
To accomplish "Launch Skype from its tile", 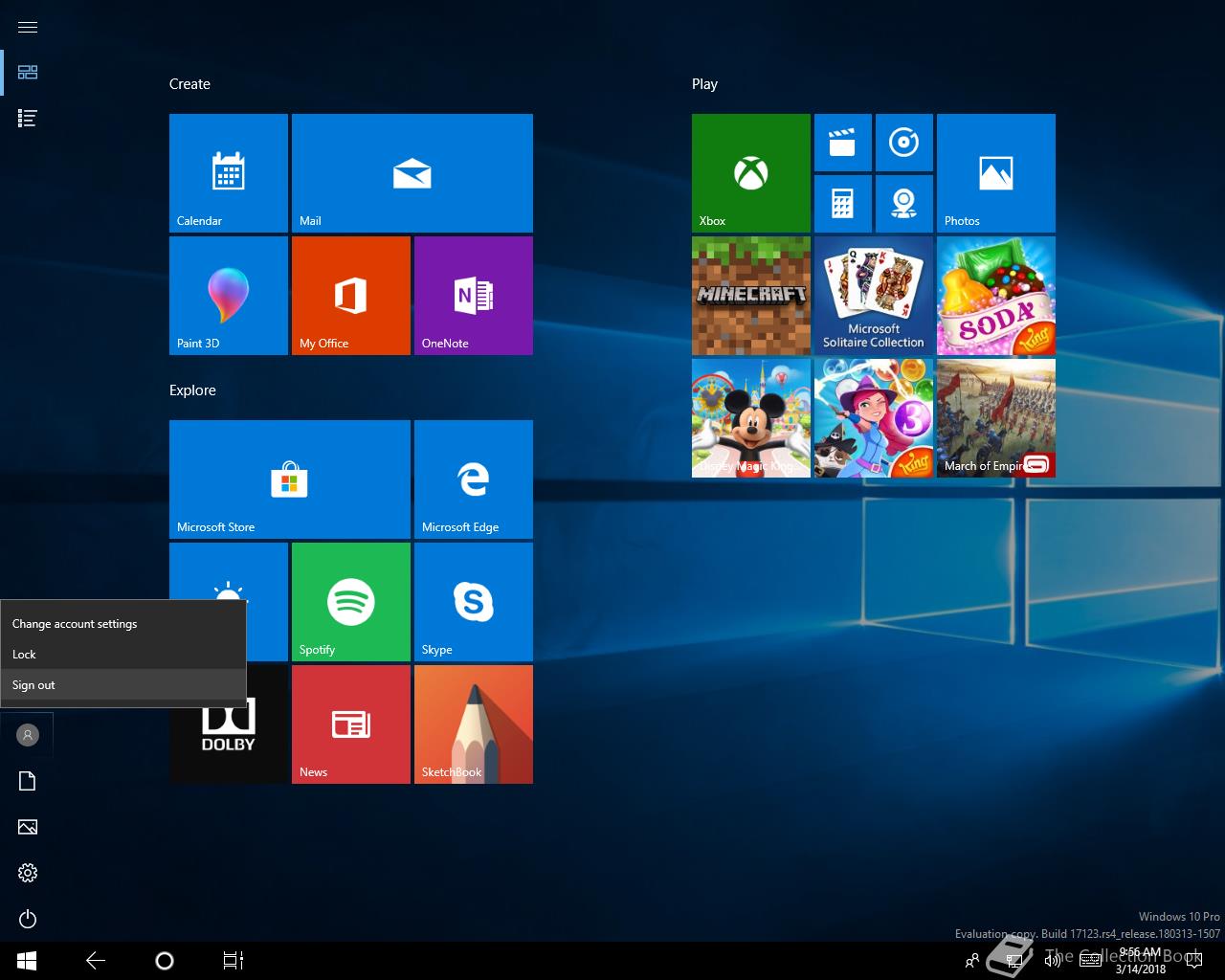I will point(474,602).
